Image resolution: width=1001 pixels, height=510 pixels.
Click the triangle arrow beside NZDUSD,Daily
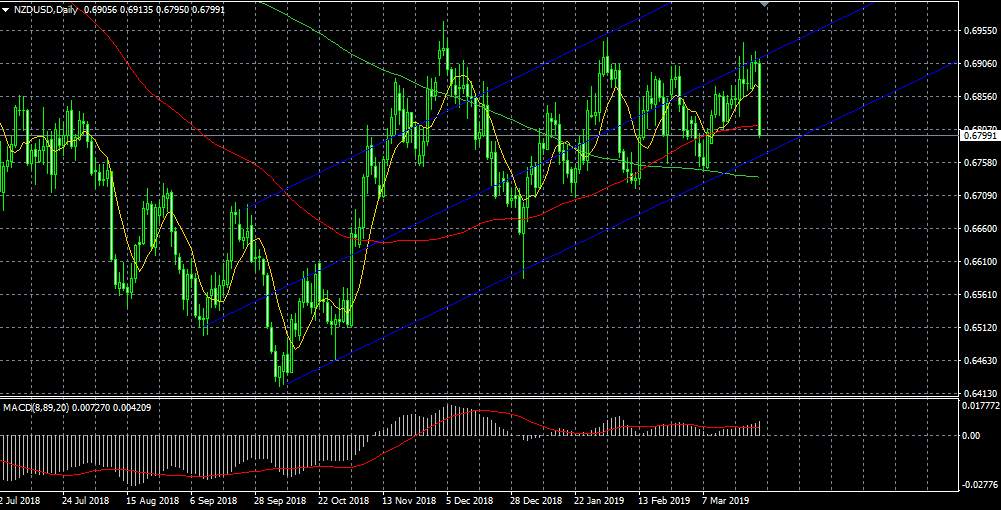(6, 10)
